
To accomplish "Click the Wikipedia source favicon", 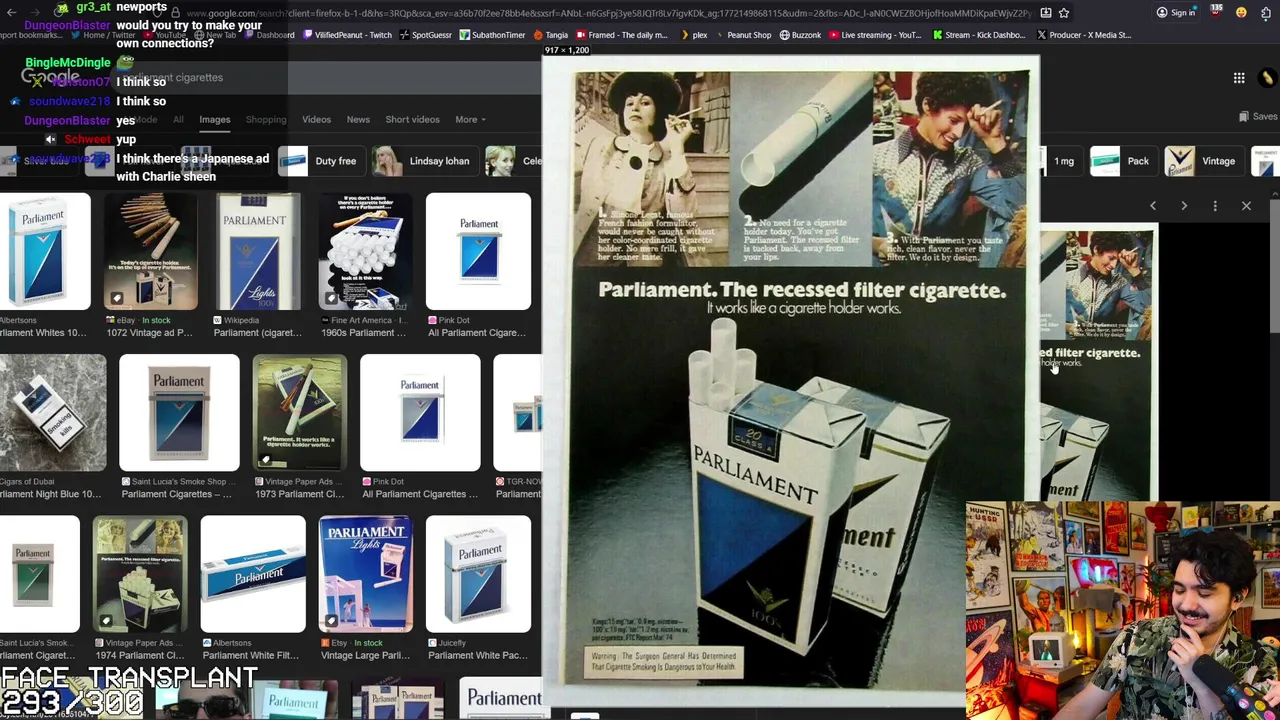I will click(218, 321).
